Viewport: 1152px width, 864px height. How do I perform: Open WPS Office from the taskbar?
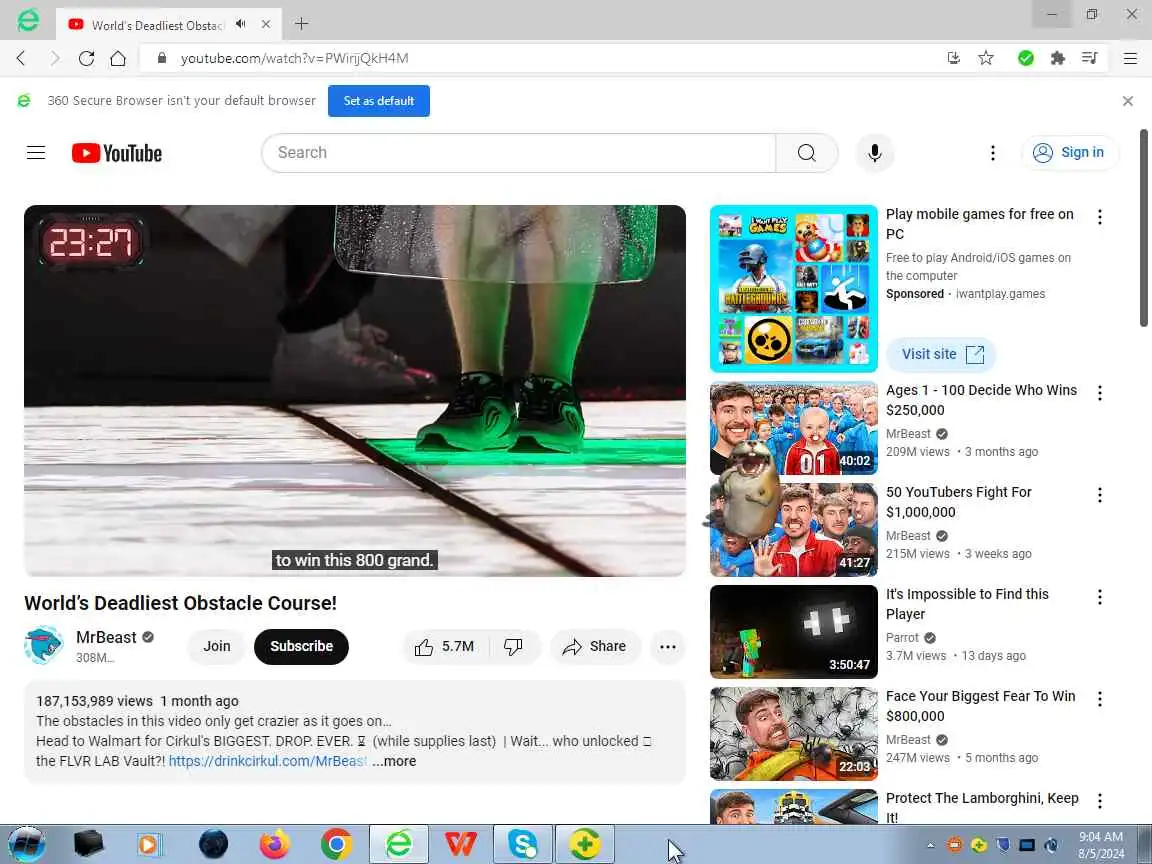tap(461, 844)
